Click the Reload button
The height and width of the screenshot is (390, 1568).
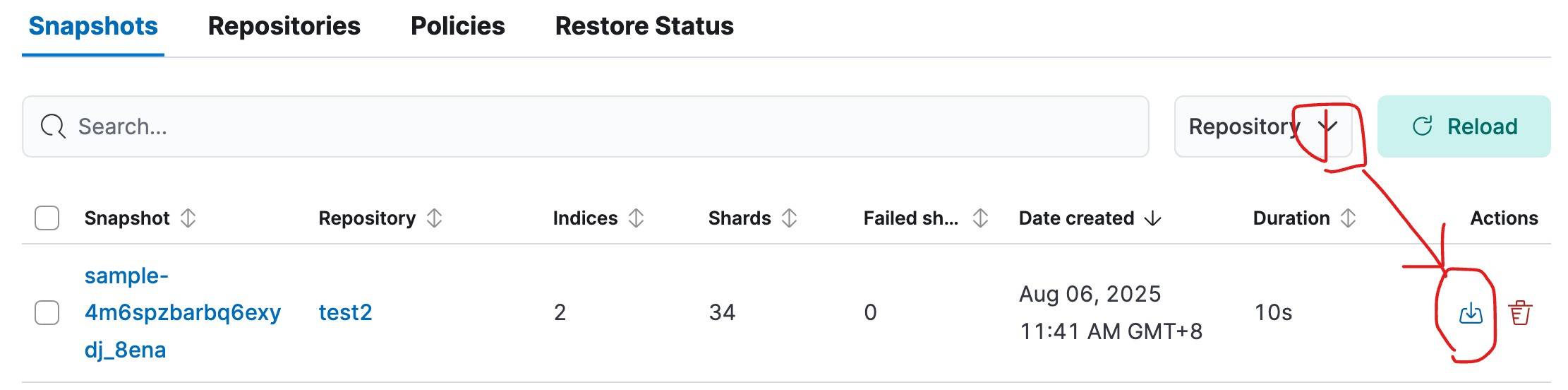pos(1464,126)
